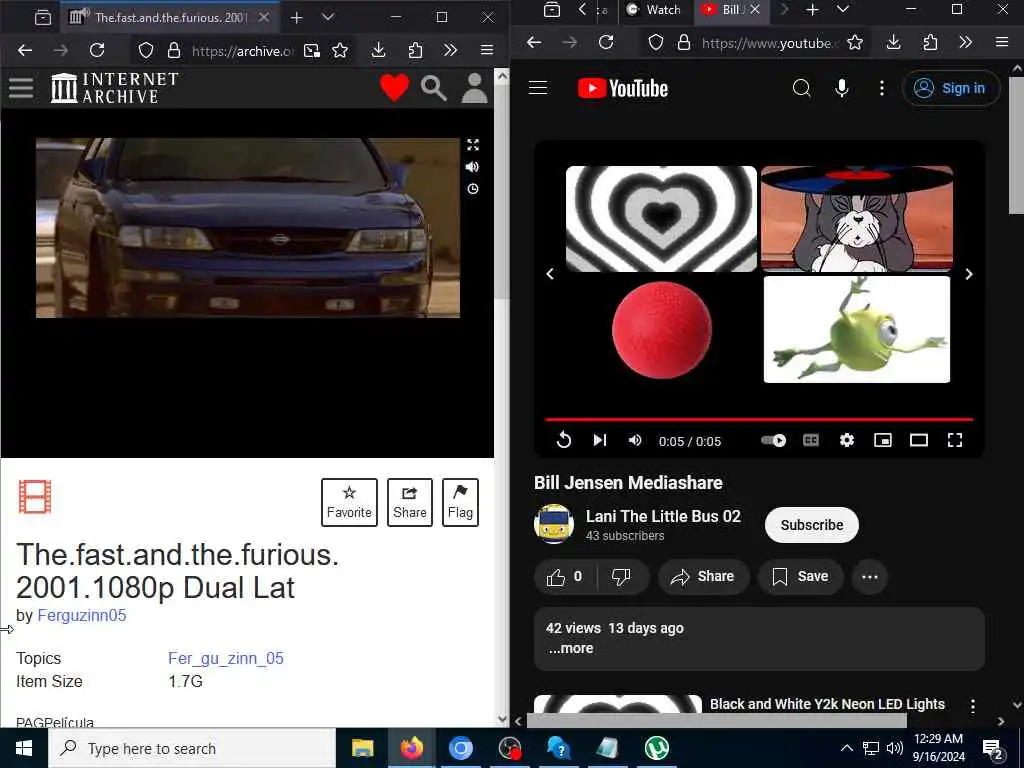Click the YouTube red progress bar
Viewport: 1024px width, 768px height.
pos(759,419)
